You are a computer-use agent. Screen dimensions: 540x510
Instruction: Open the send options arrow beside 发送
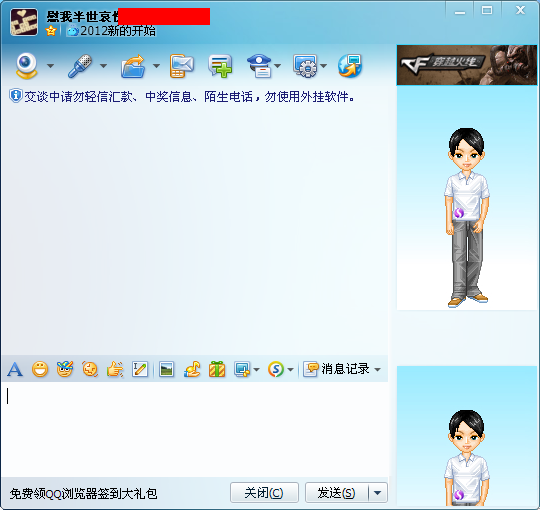coord(377,493)
